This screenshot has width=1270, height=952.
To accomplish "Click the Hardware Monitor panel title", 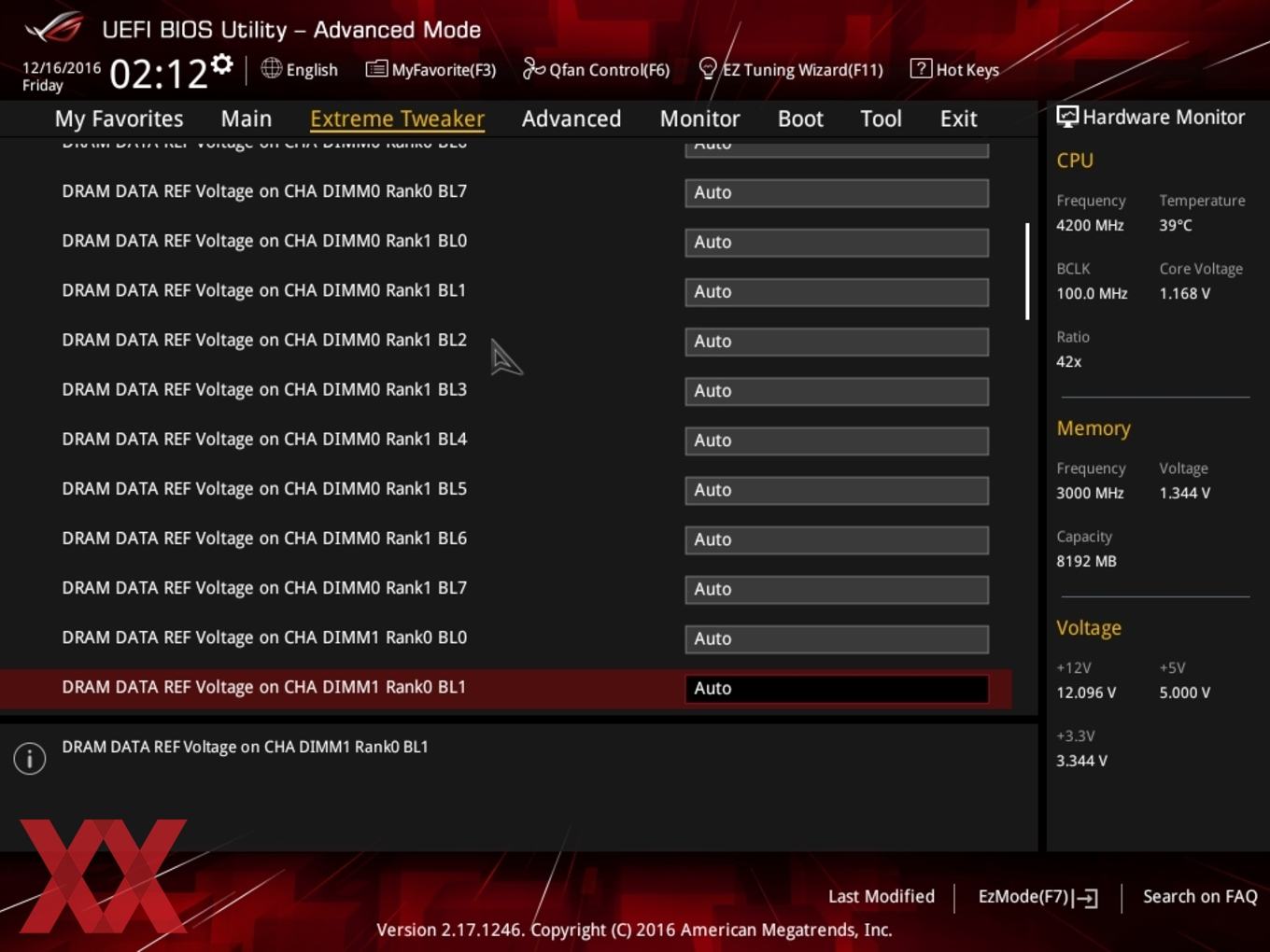I will tap(1164, 117).
